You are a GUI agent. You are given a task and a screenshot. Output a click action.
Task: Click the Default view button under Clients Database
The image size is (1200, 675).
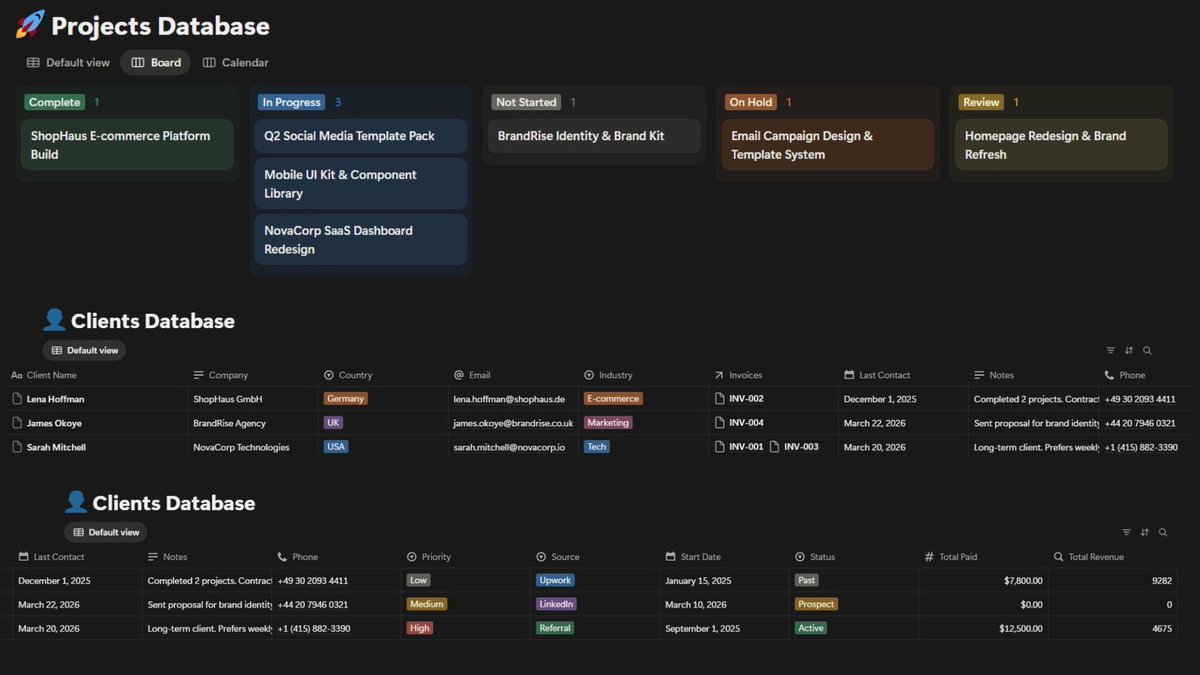coord(84,350)
